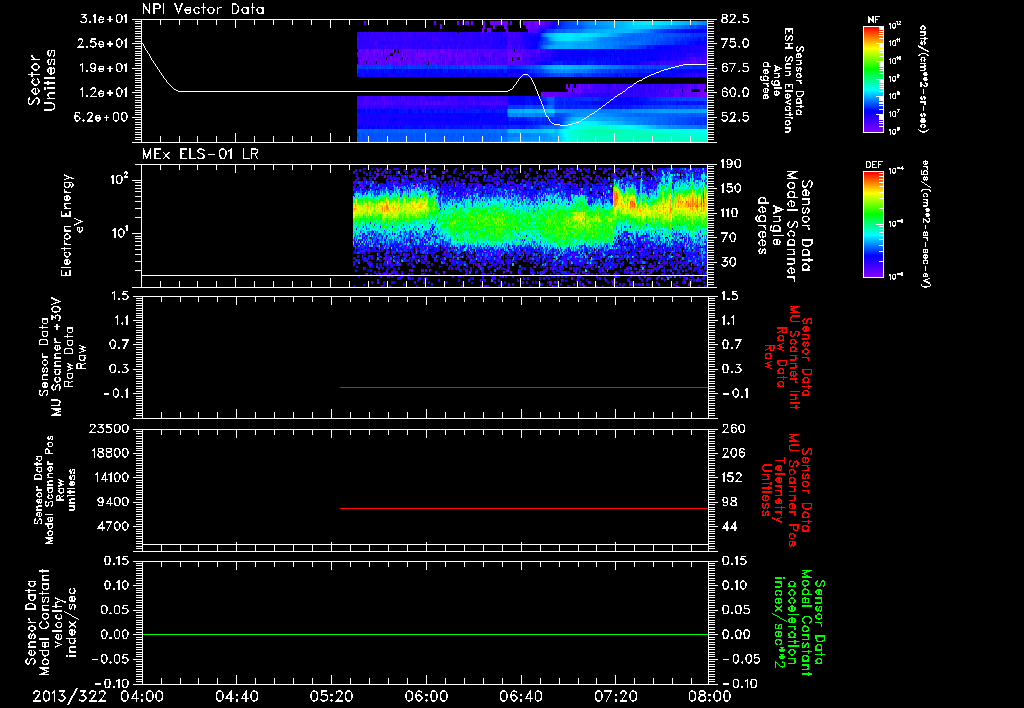Click the 152 telemetry position tick
1024x708 pixels.
point(731,477)
